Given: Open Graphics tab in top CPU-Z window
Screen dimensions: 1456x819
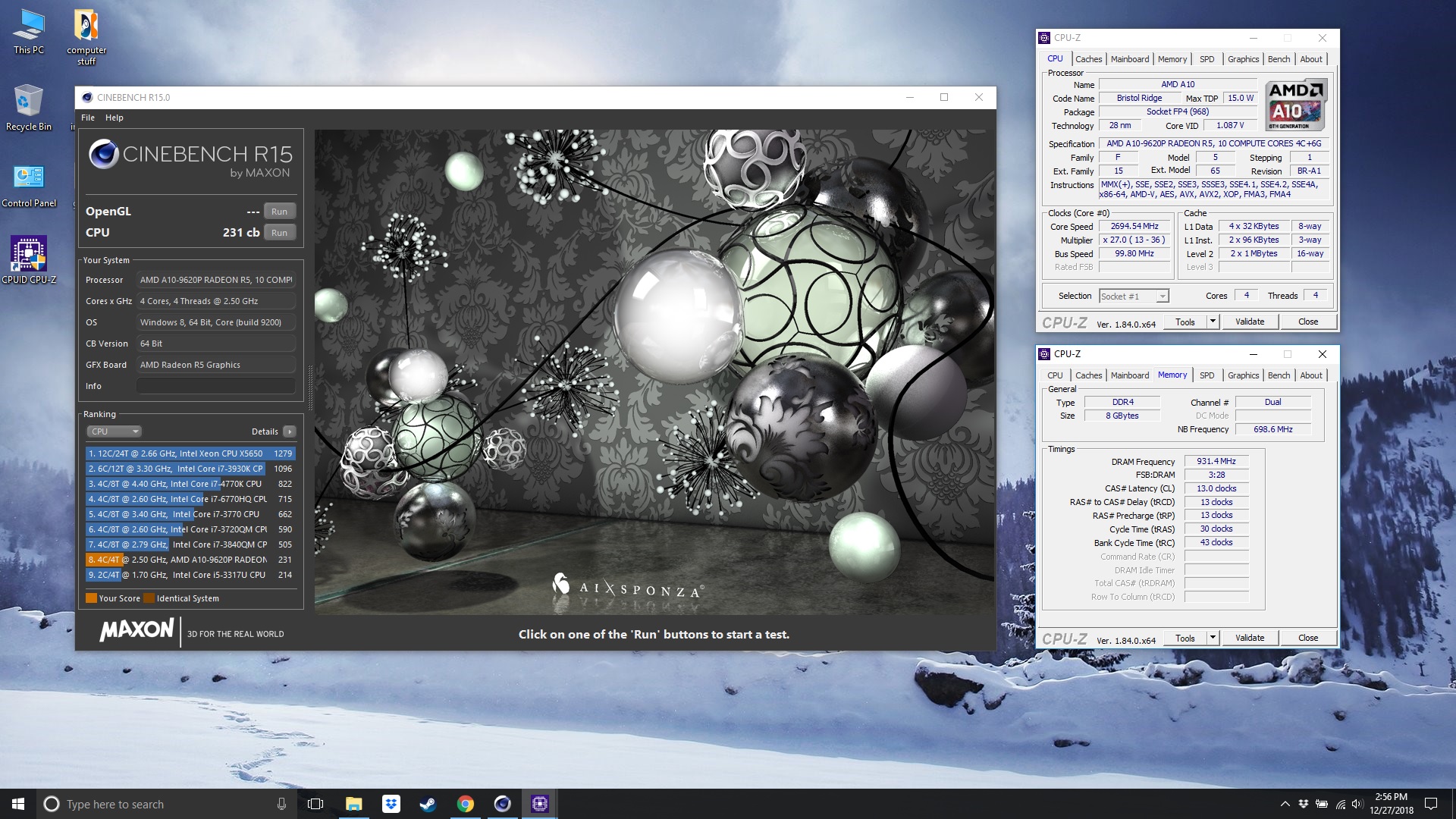Looking at the screenshot, I should pyautogui.click(x=1243, y=59).
